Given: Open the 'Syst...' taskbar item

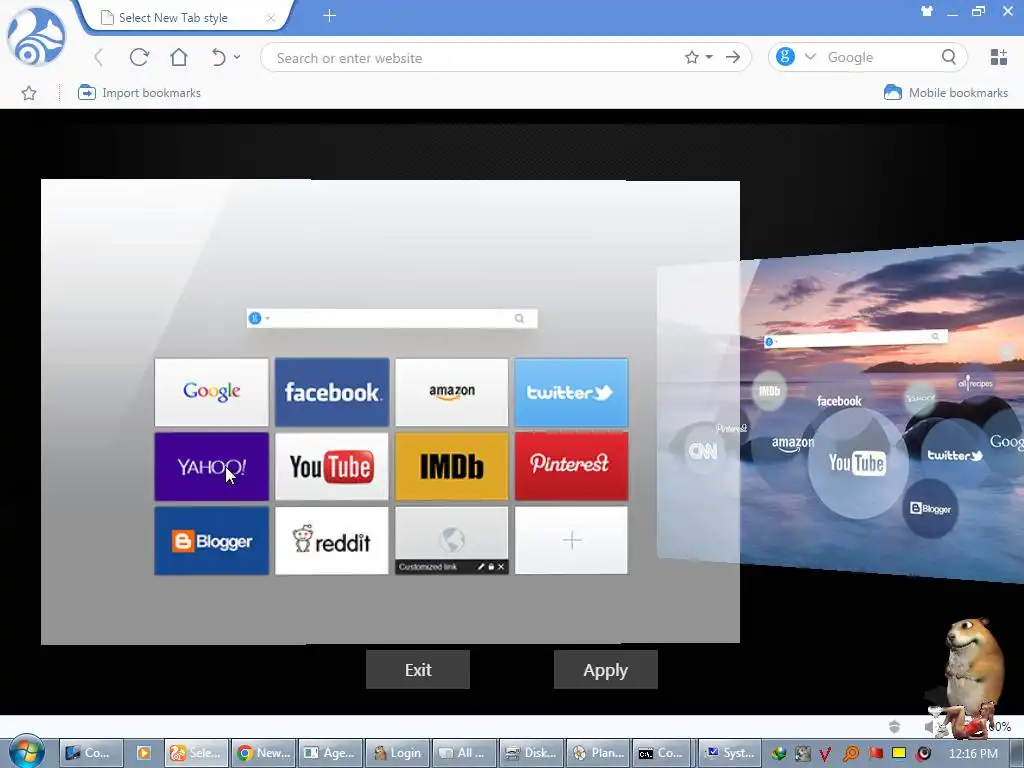Looking at the screenshot, I should 731,753.
